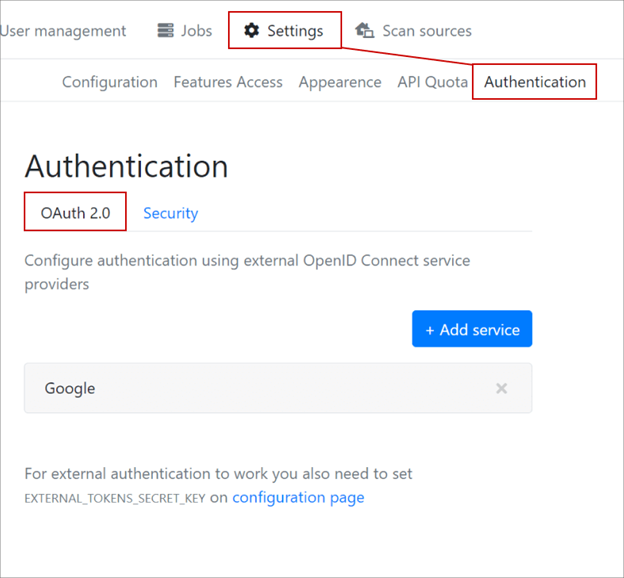Select the Scan sources menu label
This screenshot has width=624, height=578.
click(427, 31)
